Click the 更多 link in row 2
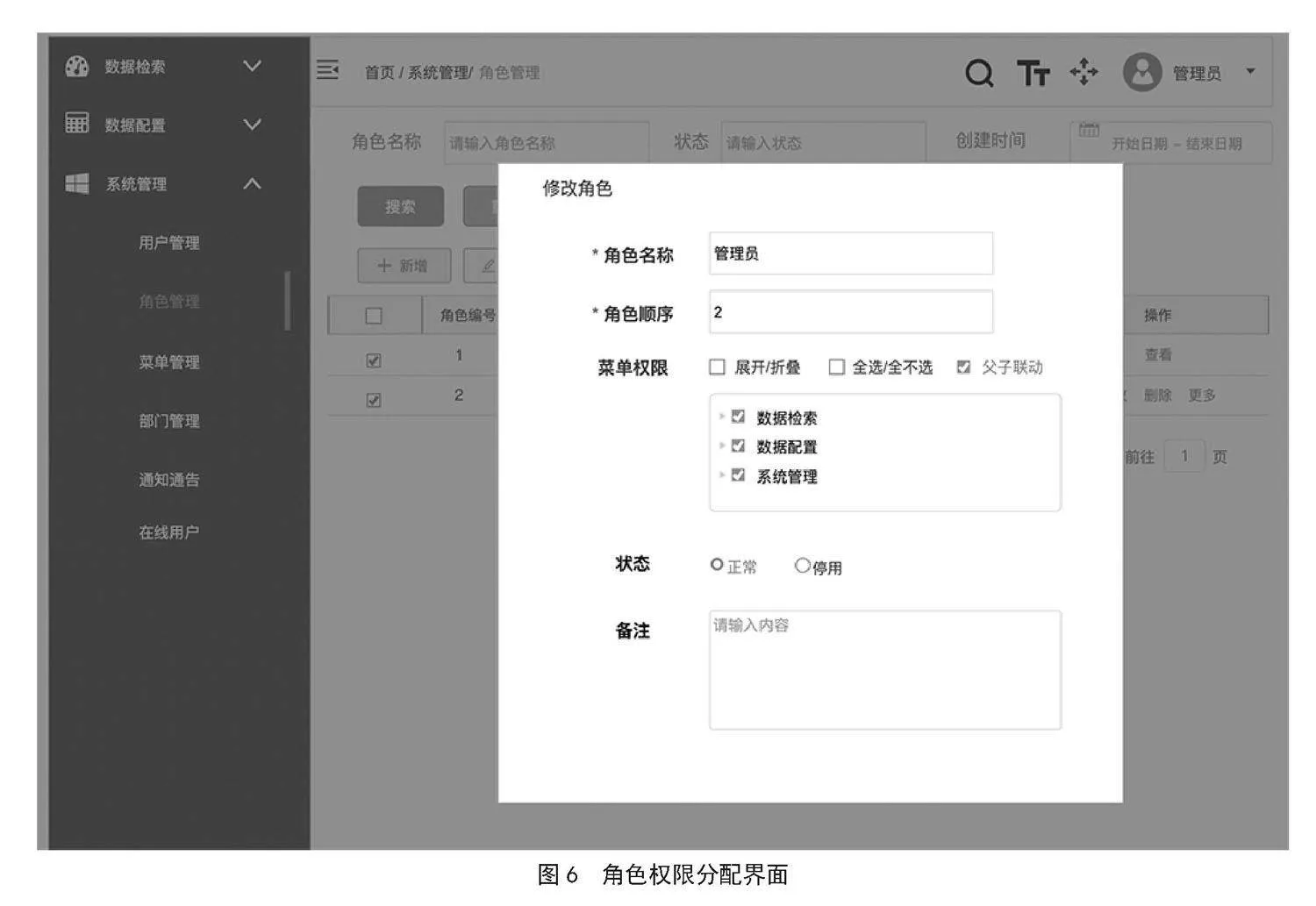The image size is (1316, 906). [x=1202, y=396]
